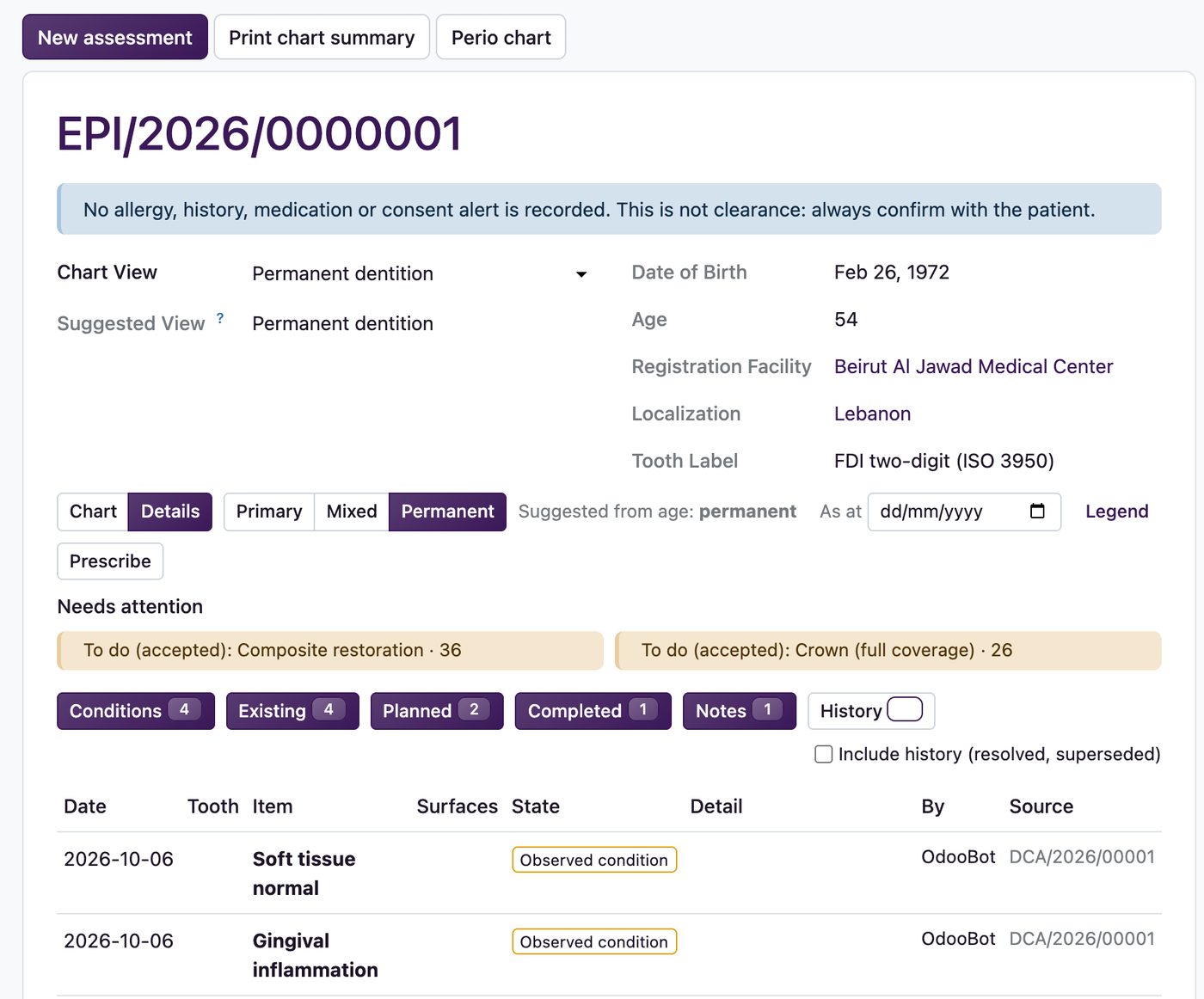This screenshot has width=1204, height=999.
Task: Click DCA/2026/00001 in Gingival inflammation row
Action: point(1082,939)
